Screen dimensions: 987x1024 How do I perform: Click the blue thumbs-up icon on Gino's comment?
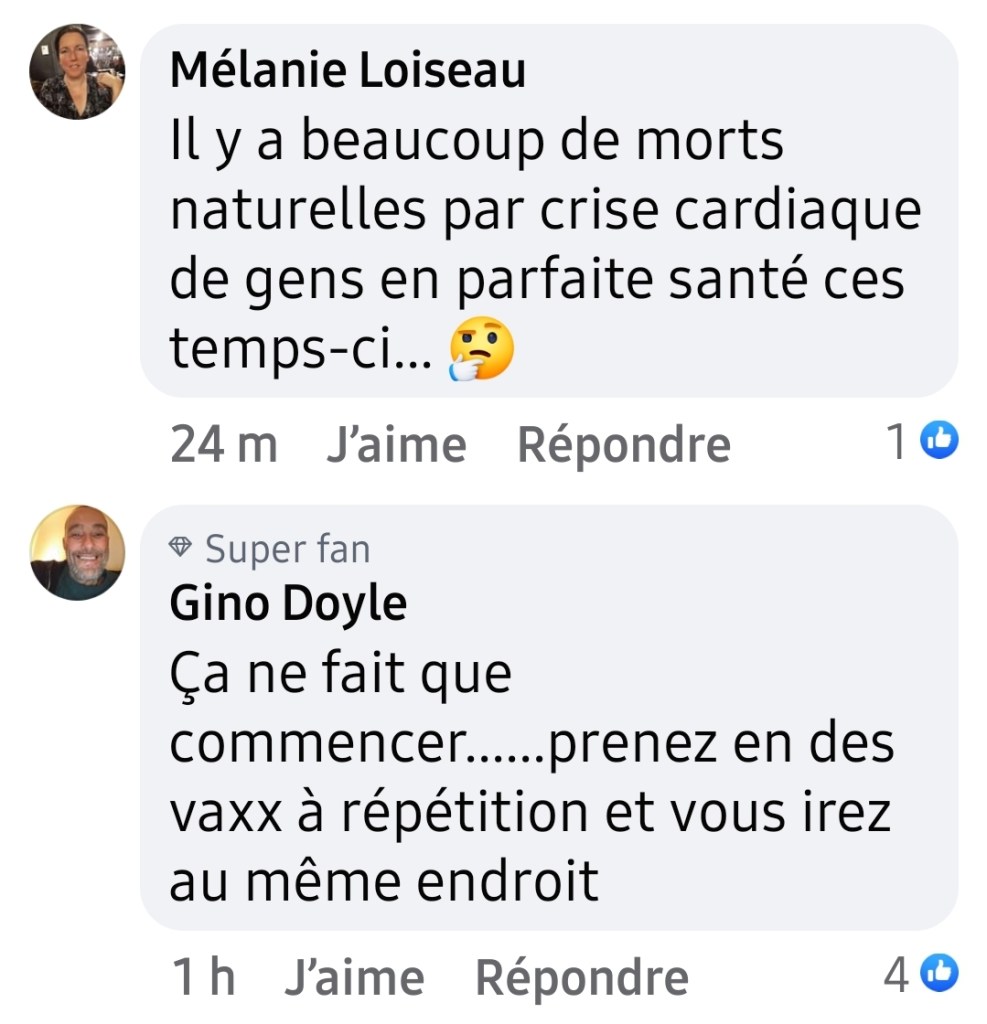tap(939, 971)
